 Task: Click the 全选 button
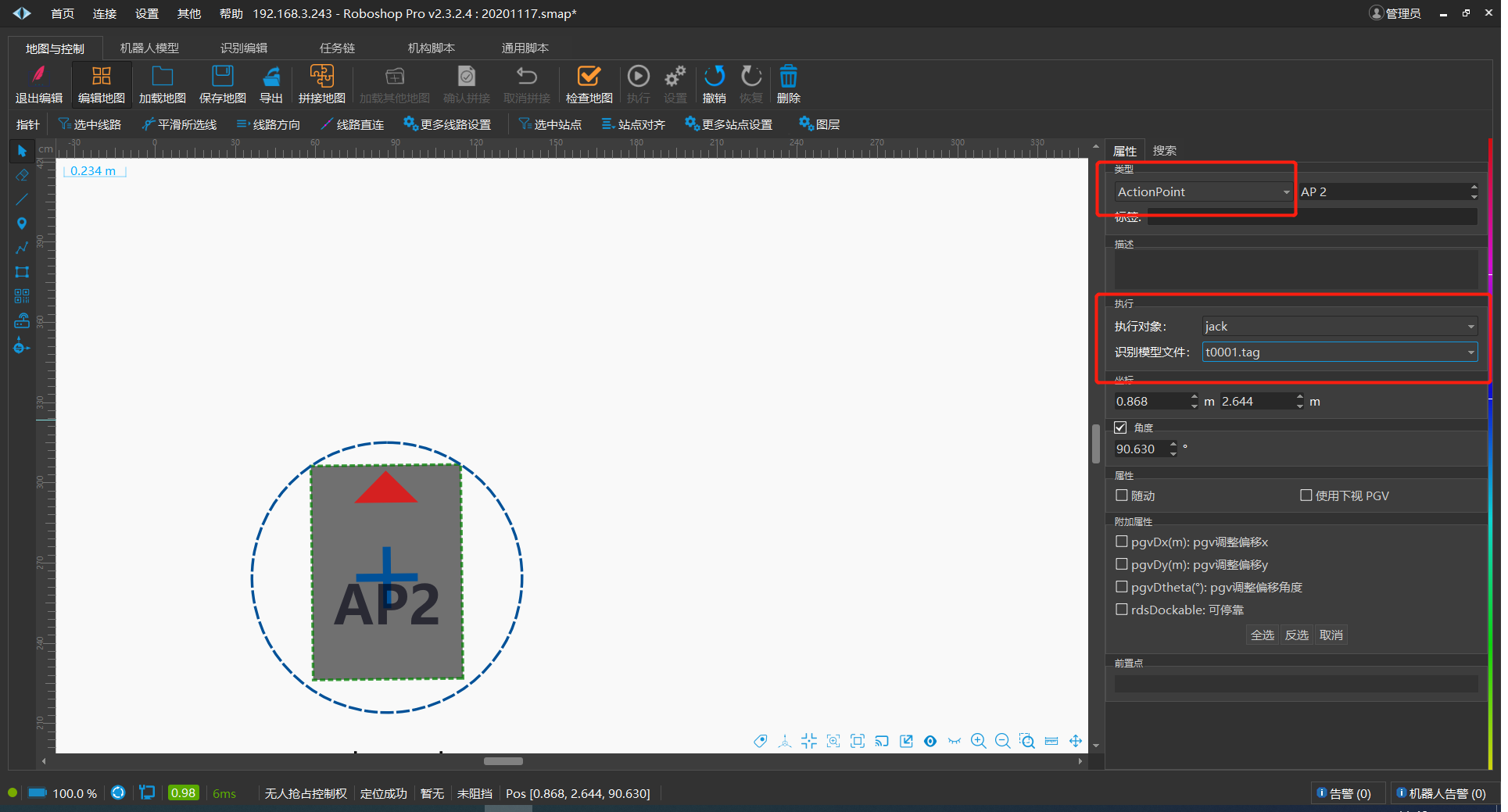tap(1262, 635)
